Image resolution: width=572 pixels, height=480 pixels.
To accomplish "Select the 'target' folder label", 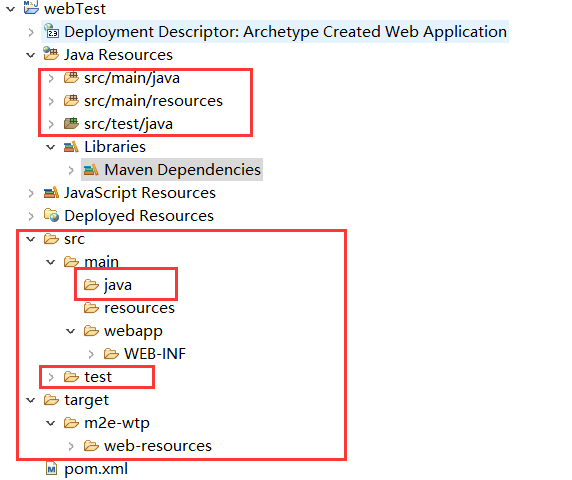I will tap(86, 401).
